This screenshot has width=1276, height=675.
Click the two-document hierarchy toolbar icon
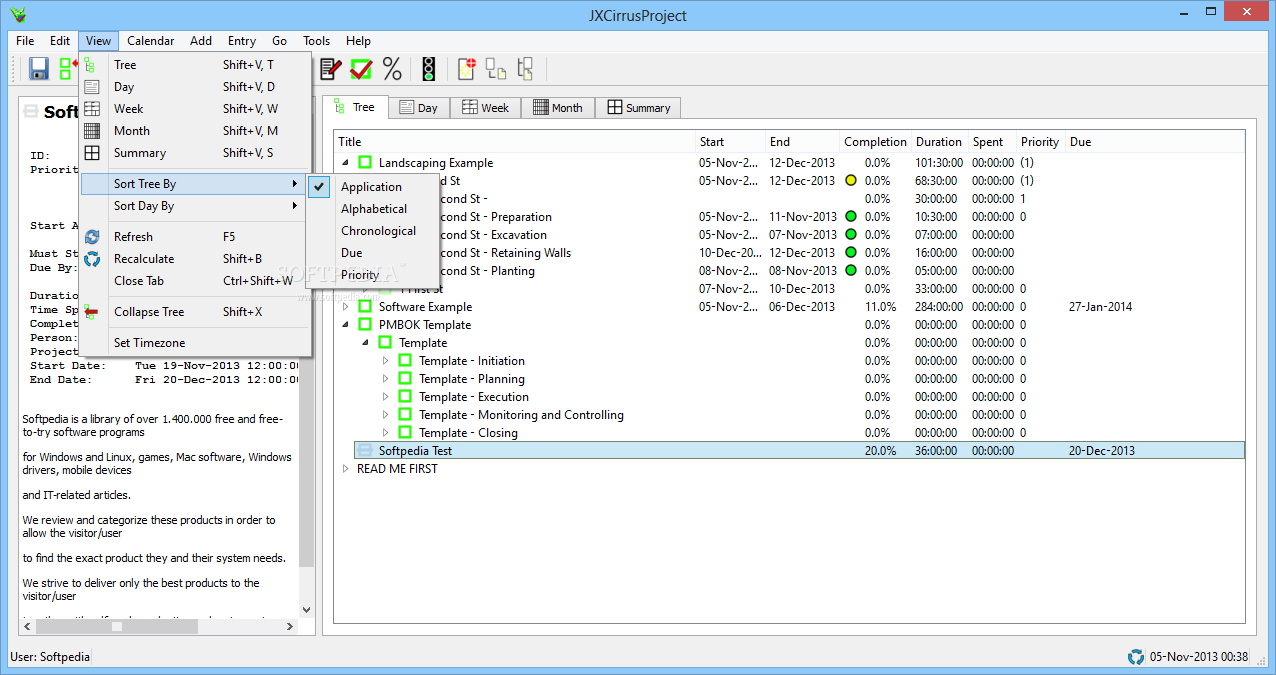496,68
